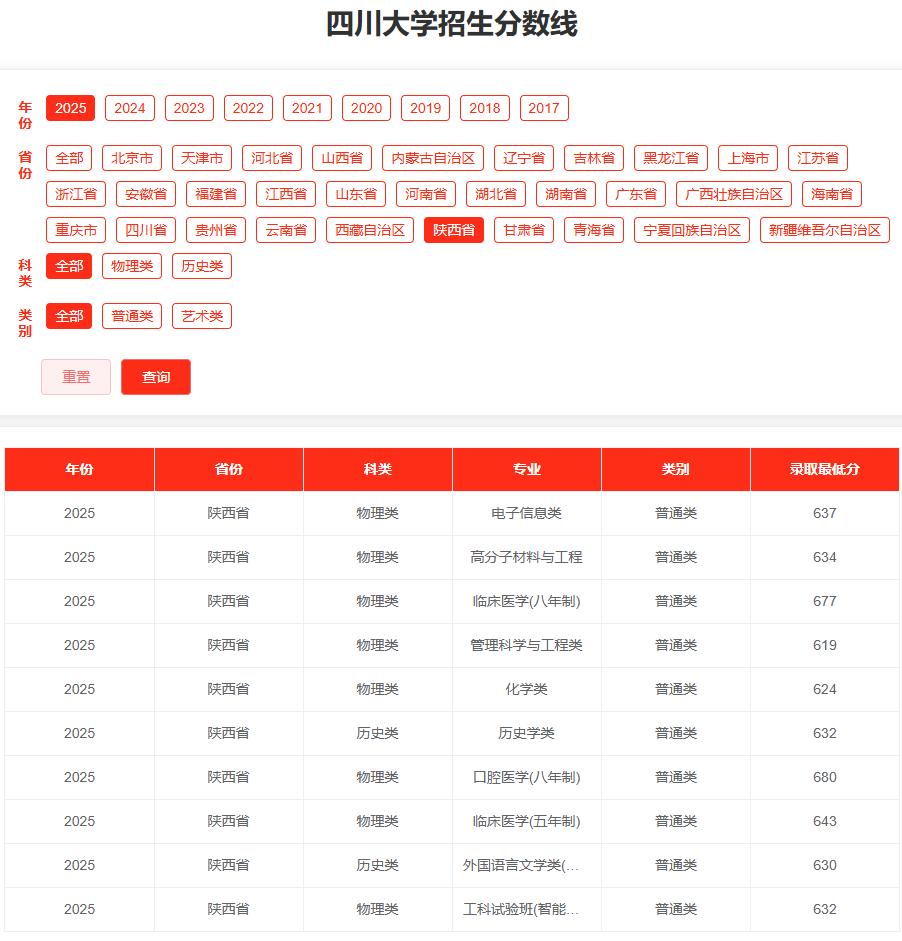Pick 上海市 province
Viewport: 902px width, 941px height.
(748, 158)
